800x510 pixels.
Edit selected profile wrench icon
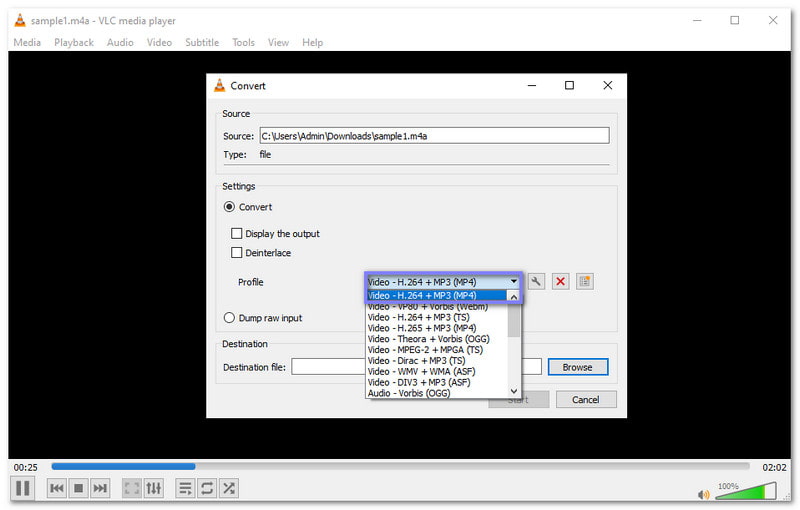point(536,282)
